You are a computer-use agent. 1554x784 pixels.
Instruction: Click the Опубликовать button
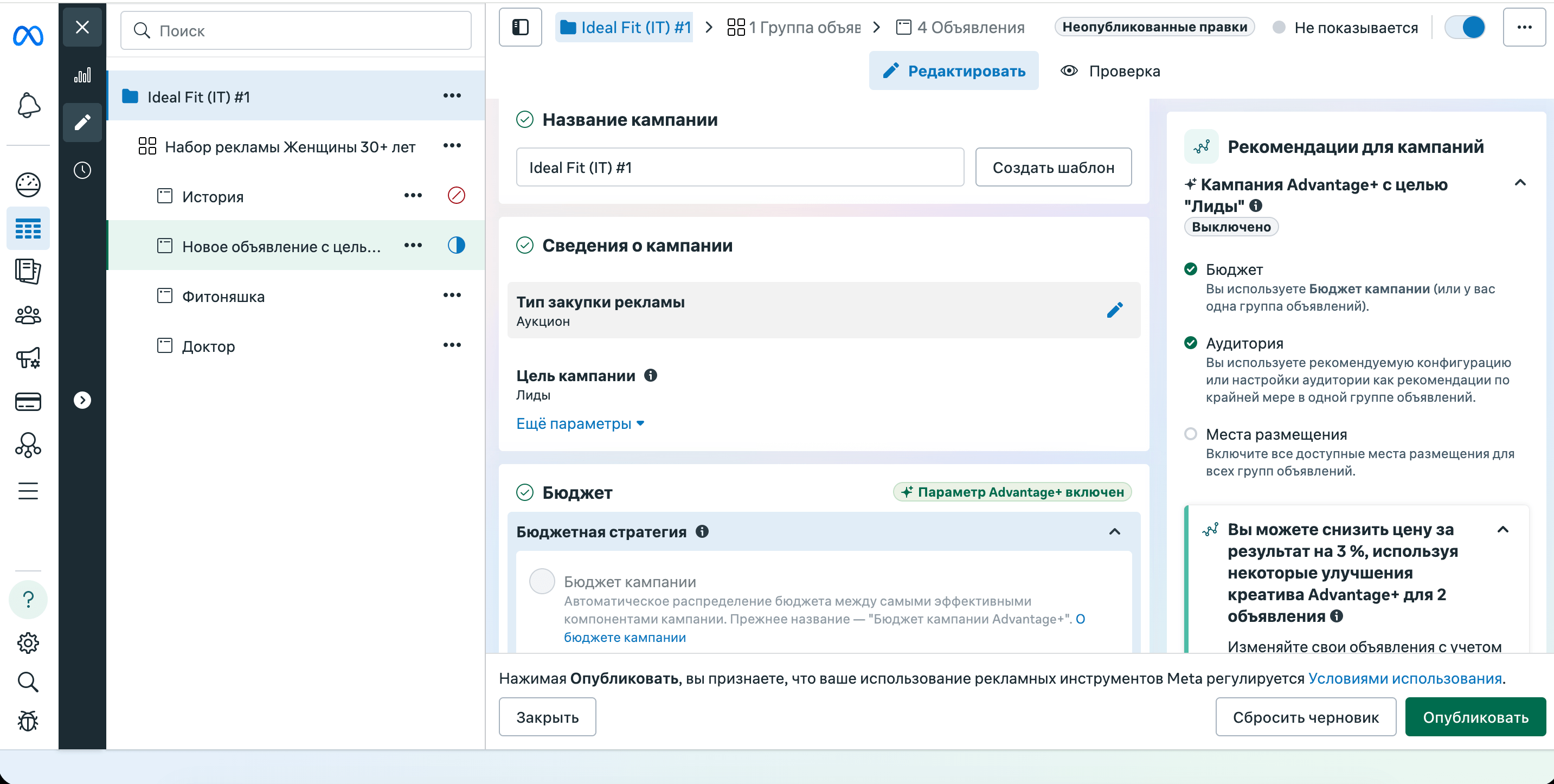point(1475,717)
